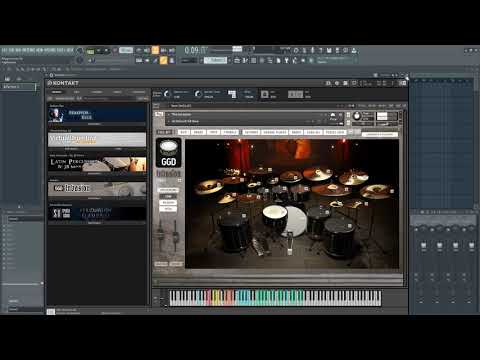
Task: Open the Kontakt options gear icon
Action: (x=337, y=83)
